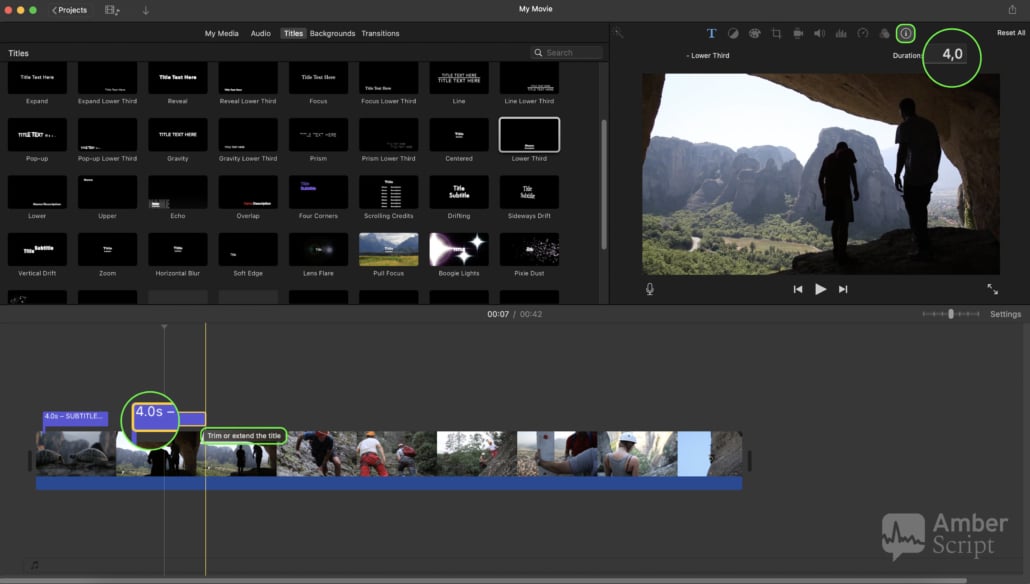
Task: Switch to the Transitions tab
Action: pyautogui.click(x=380, y=33)
